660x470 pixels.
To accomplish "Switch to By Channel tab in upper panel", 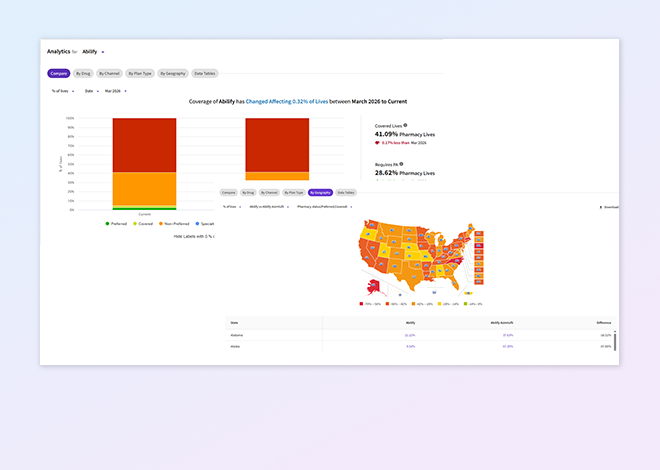I will point(109,73).
